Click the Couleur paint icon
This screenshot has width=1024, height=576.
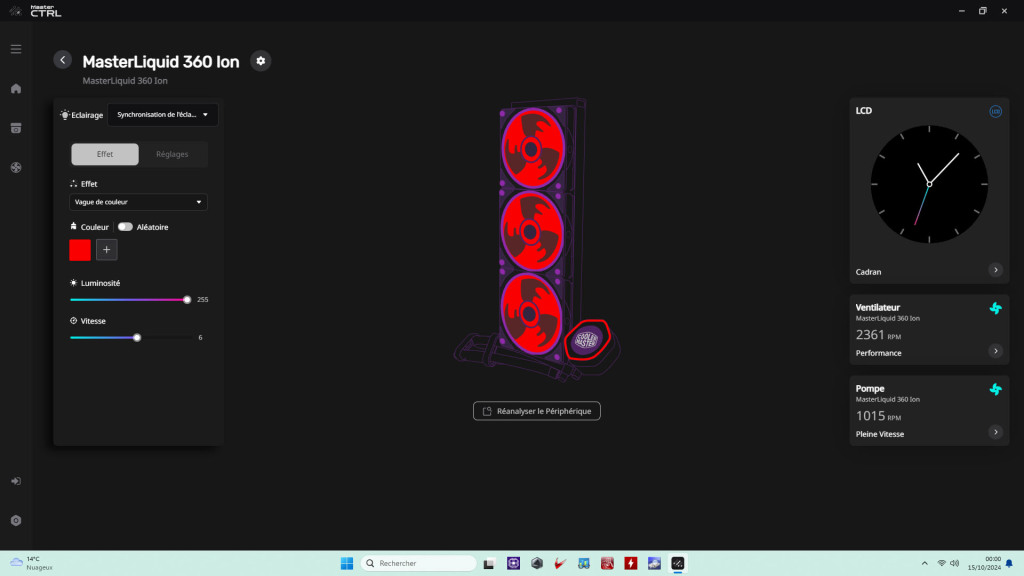(x=73, y=227)
